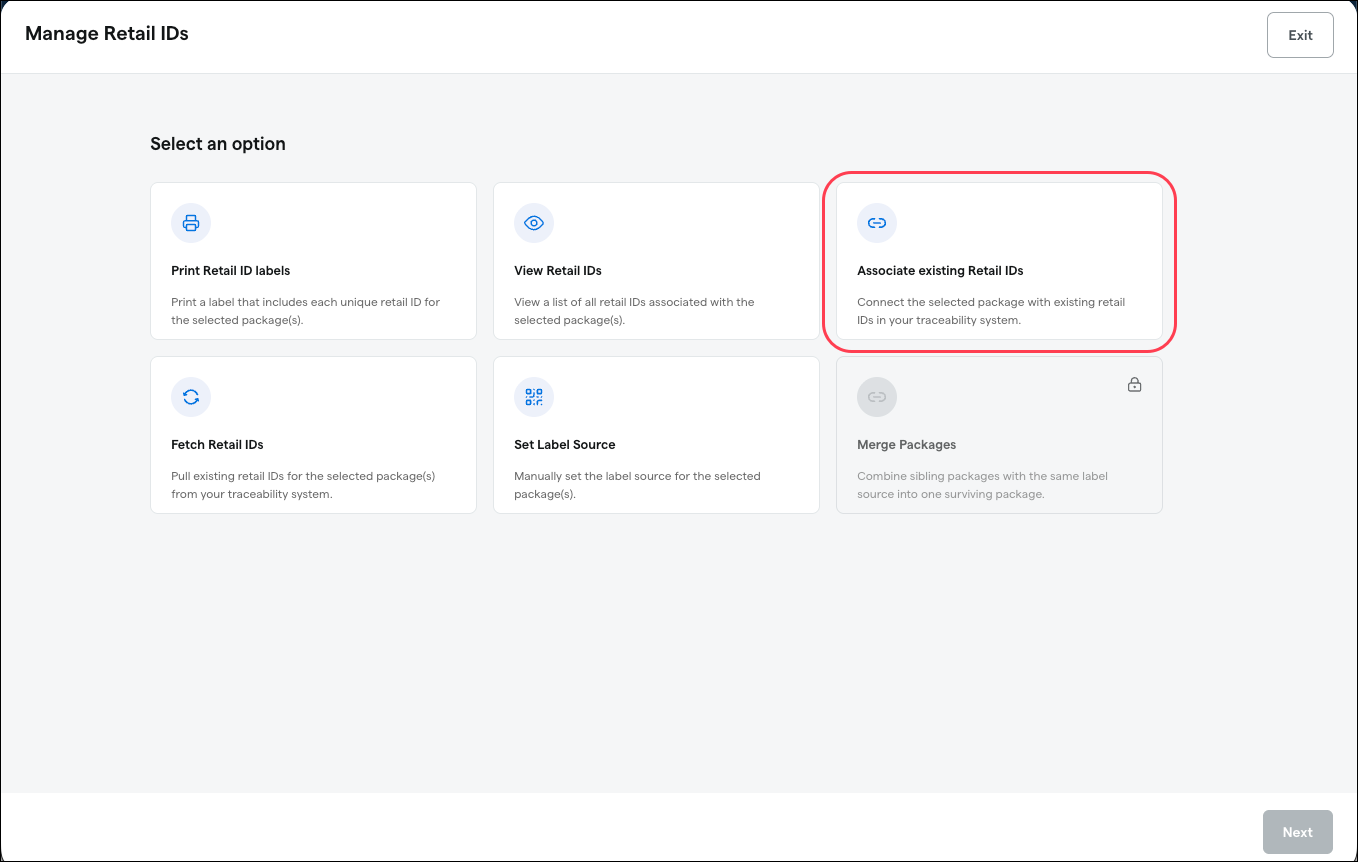1358x862 pixels.
Task: Click the Connect the selected package description
Action: point(991,311)
